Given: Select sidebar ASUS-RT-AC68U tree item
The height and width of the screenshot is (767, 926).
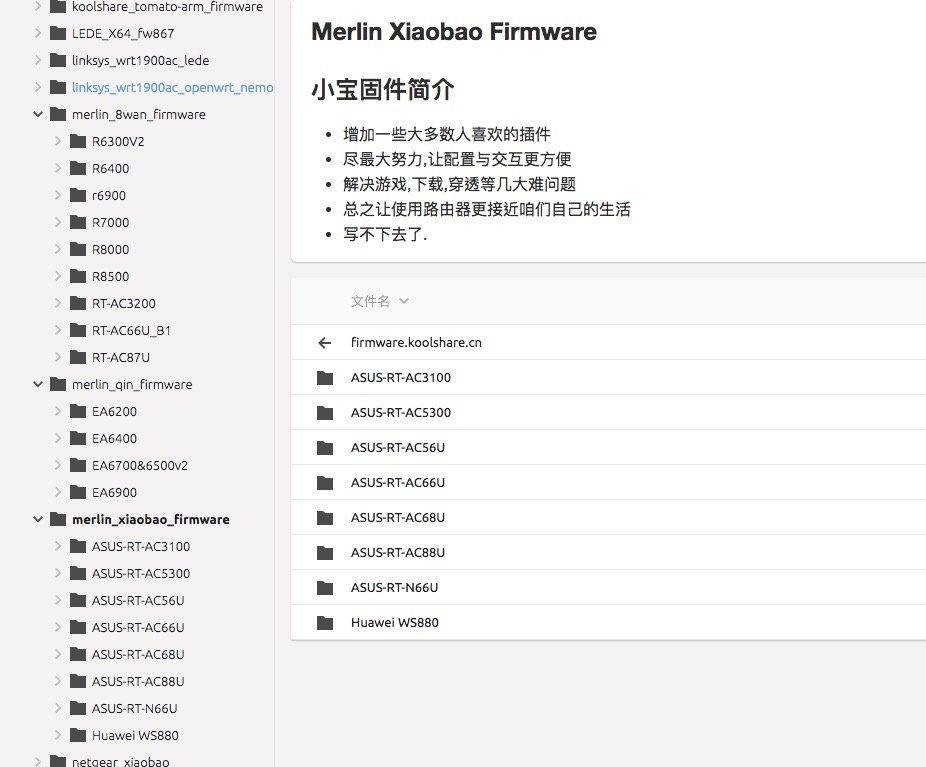Looking at the screenshot, I should click(x=138, y=654).
